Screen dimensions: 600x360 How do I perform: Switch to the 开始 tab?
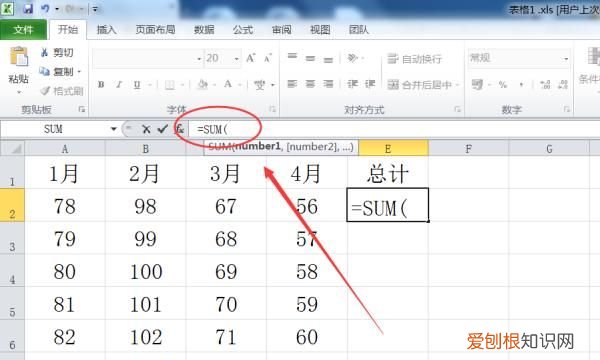[x=67, y=29]
